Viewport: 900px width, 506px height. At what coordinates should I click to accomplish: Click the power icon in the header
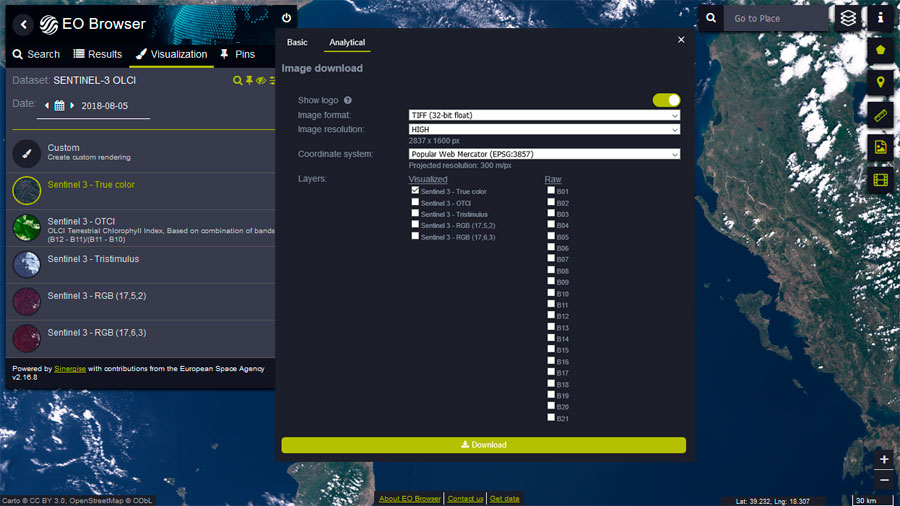tap(286, 18)
